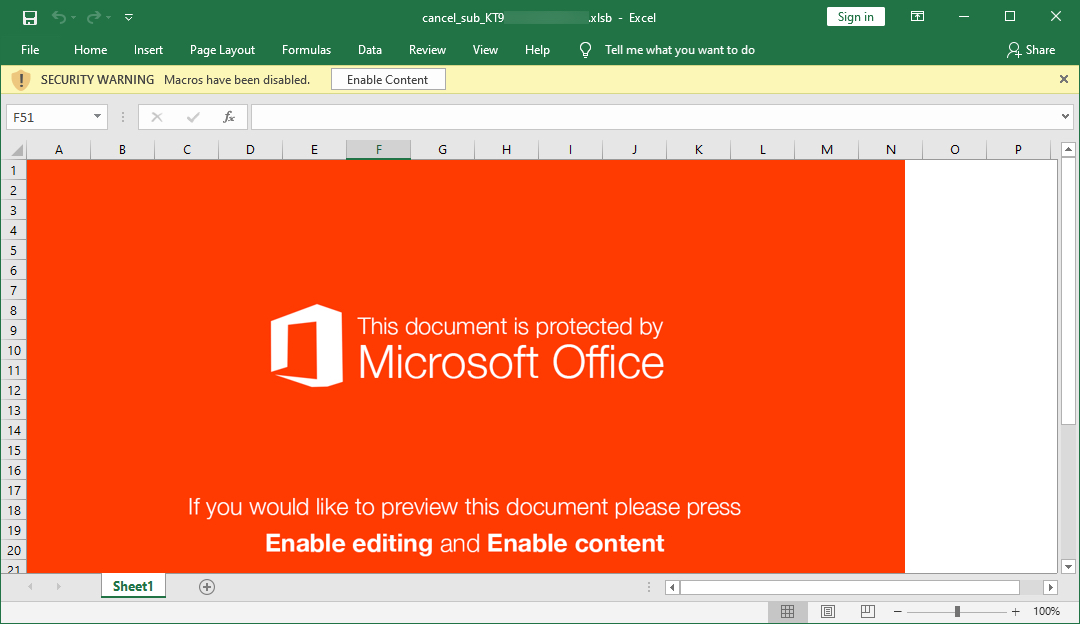Open the Page Layout tab
This screenshot has height=624, width=1080.
pyautogui.click(x=222, y=50)
